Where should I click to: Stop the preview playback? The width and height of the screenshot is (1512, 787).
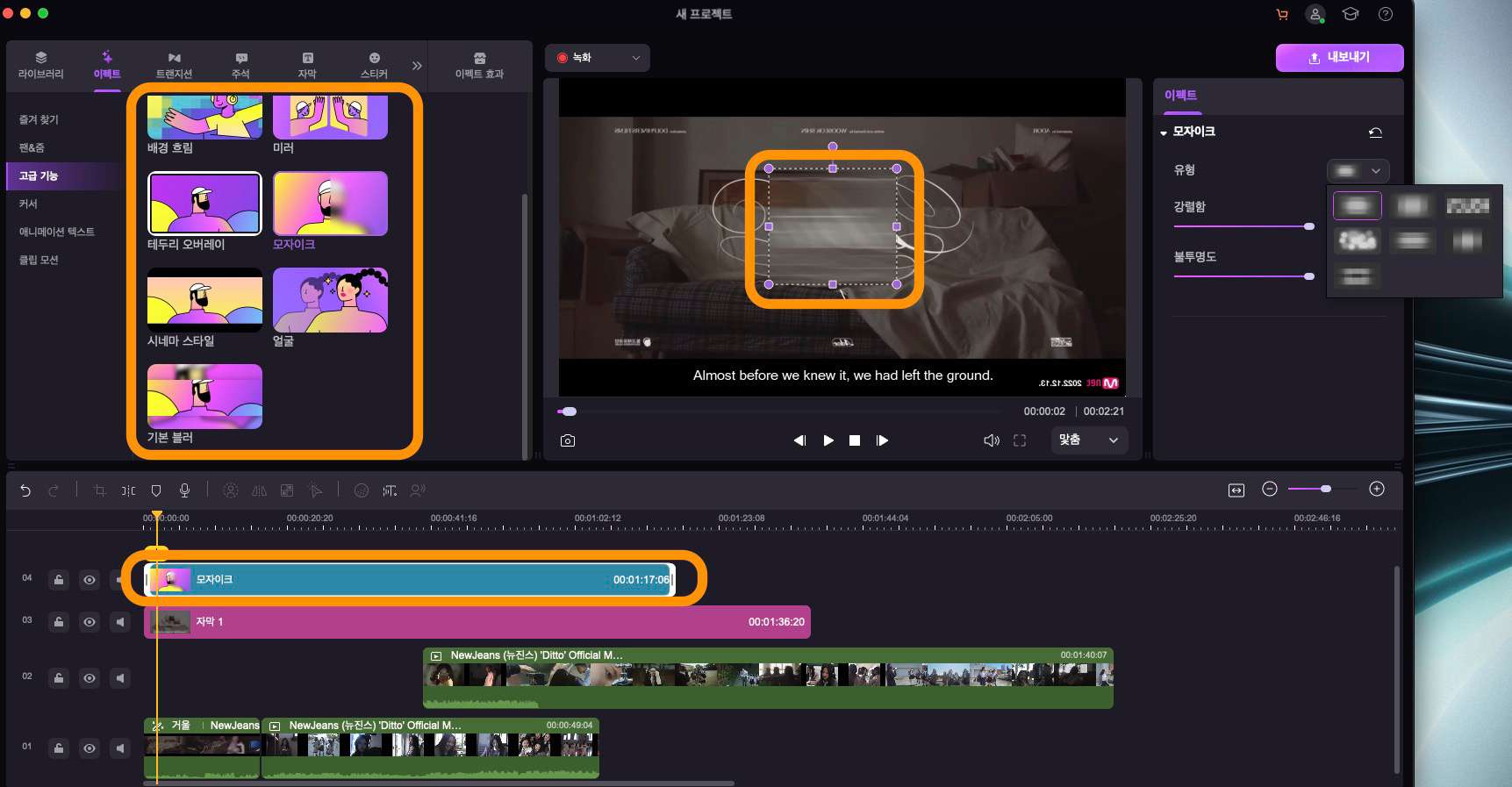855,440
